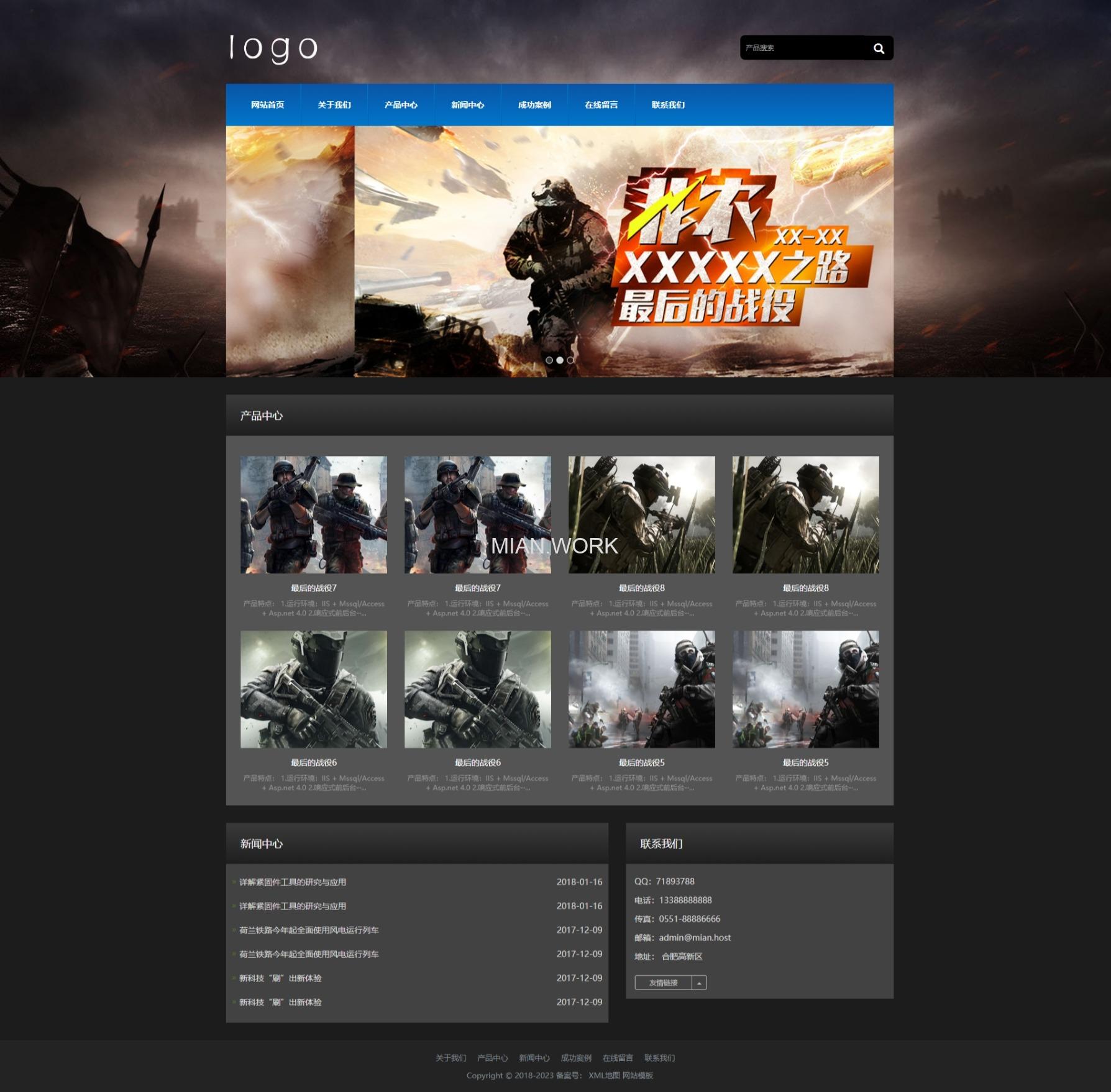Open 网站首页 in the navigation bar
The image size is (1111, 1092).
[x=267, y=105]
